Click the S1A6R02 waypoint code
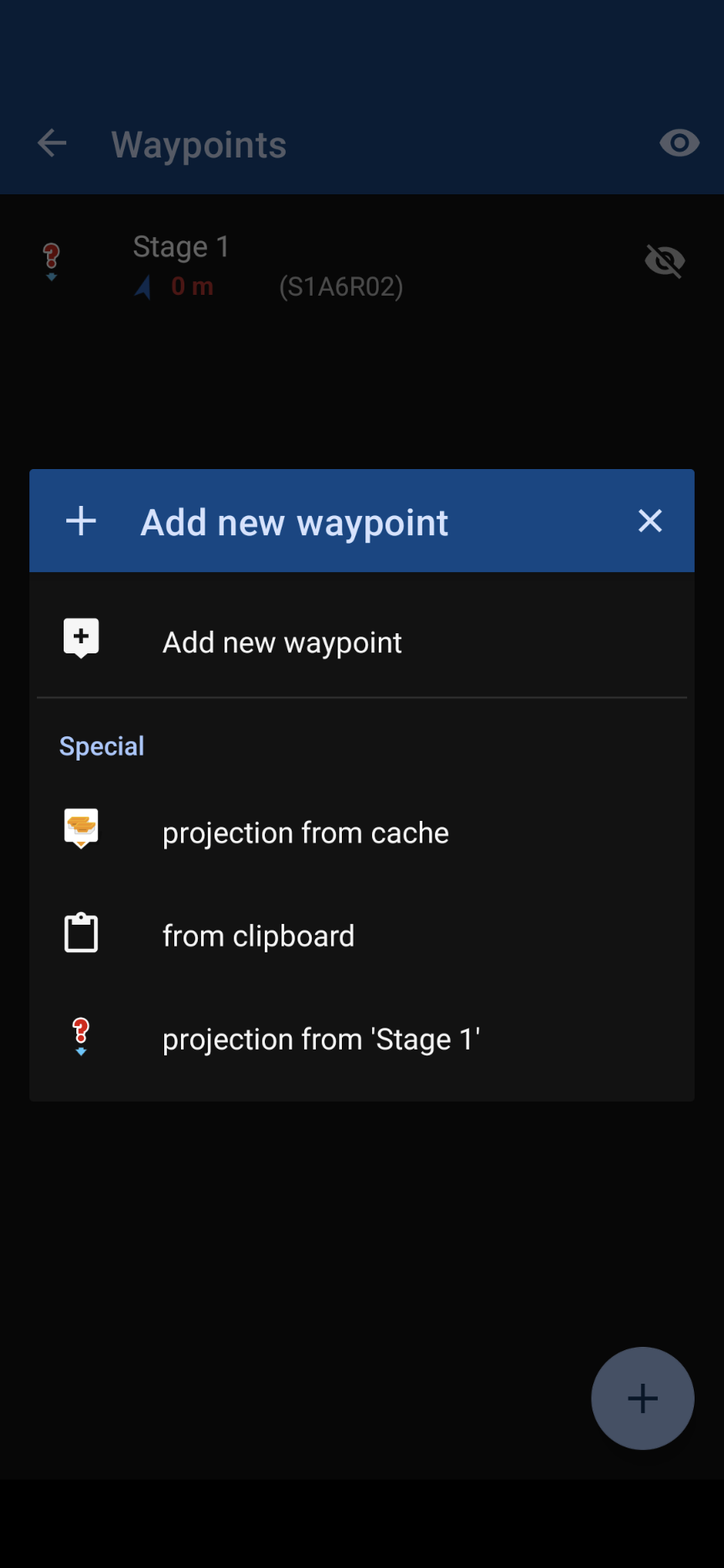Image resolution: width=724 pixels, height=1568 pixels. [x=341, y=287]
